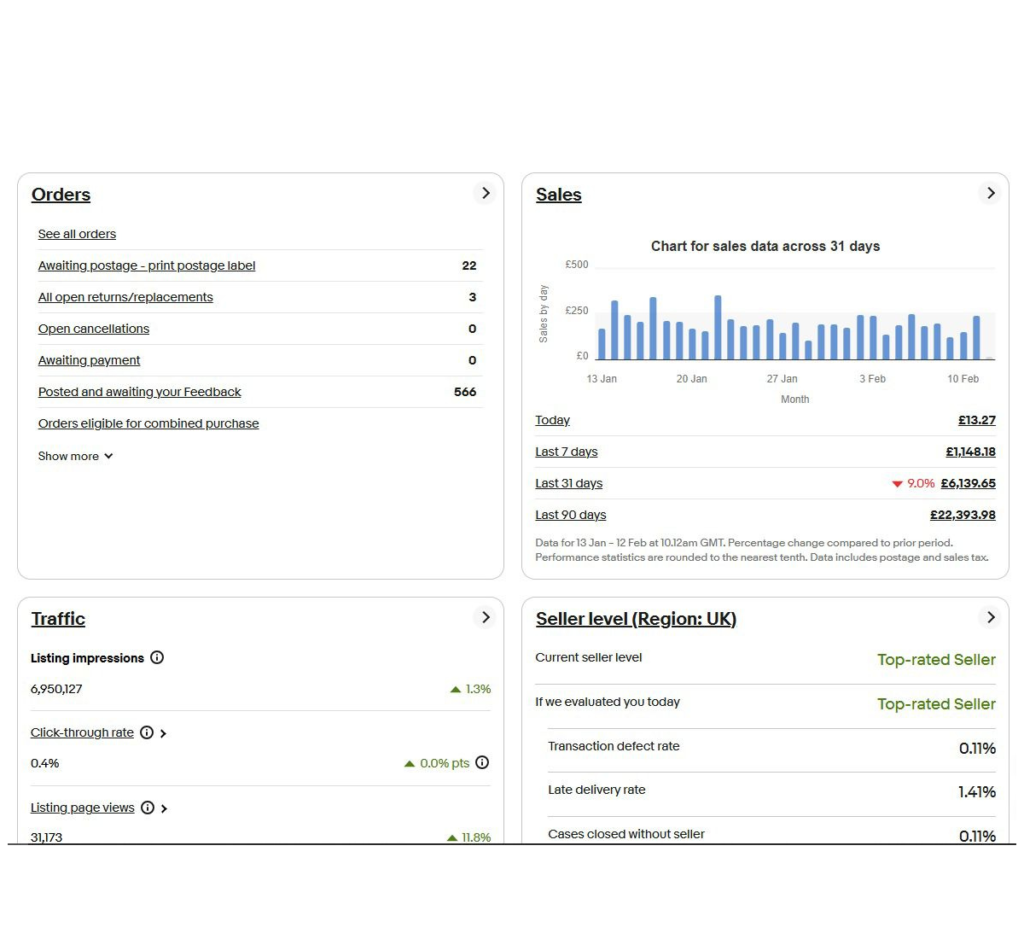Open Traffic panel via arrow icon
Viewport: 1024px width, 939px height.
point(485,618)
